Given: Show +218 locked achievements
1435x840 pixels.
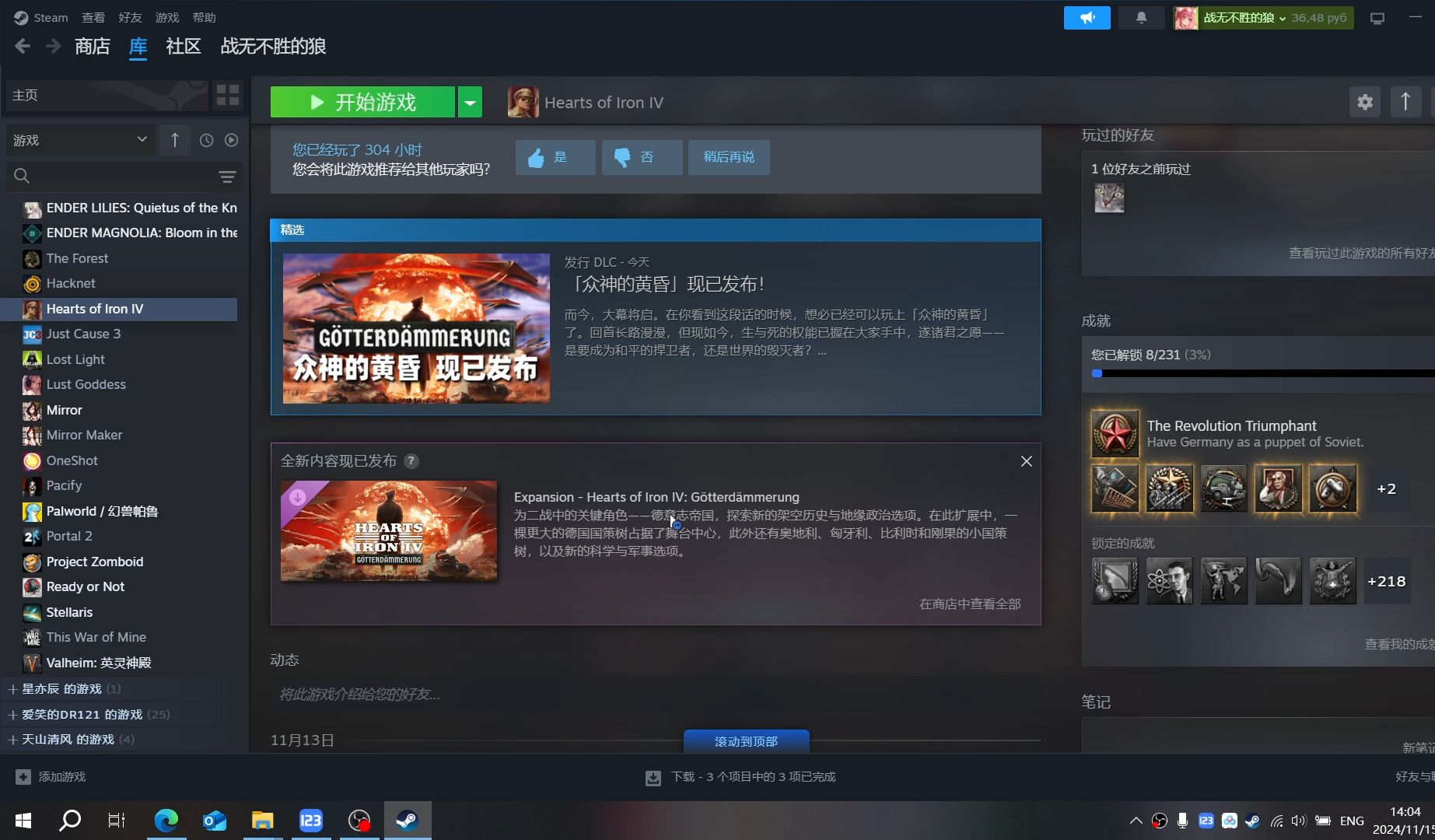Looking at the screenshot, I should (x=1387, y=581).
